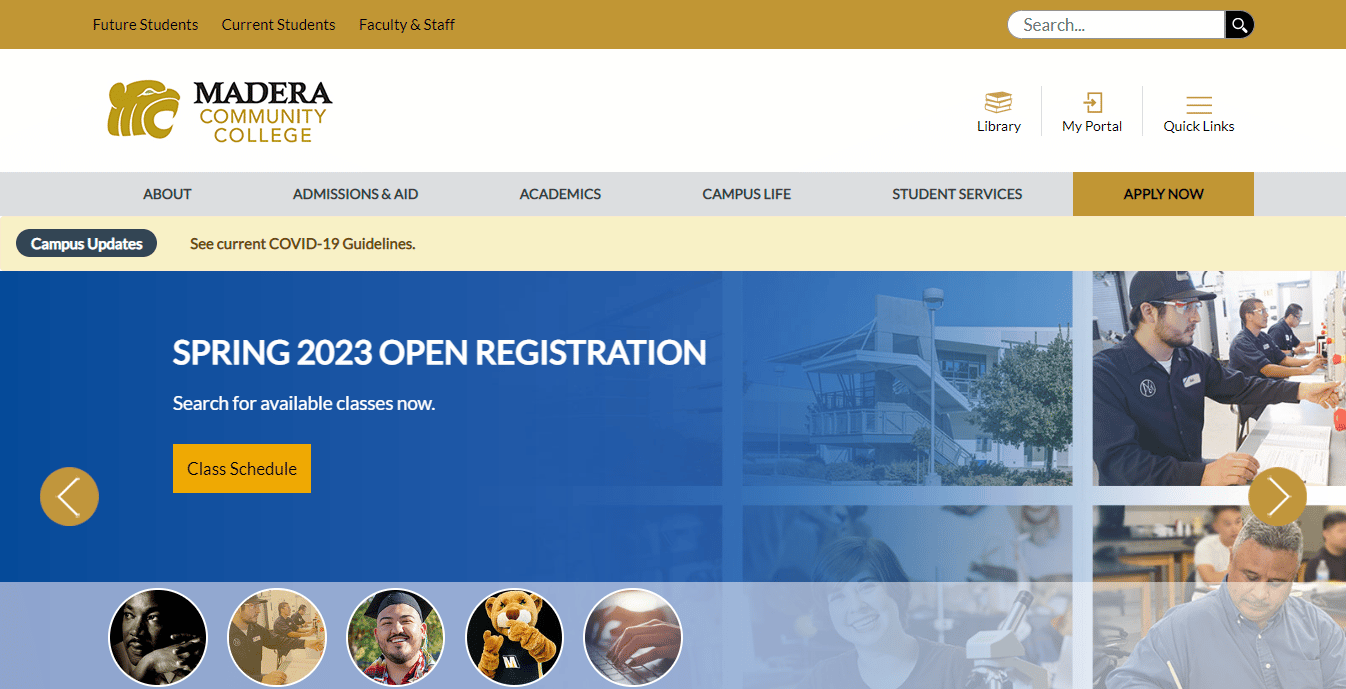This screenshot has height=689, width=1346.
Task: Open My Portal login icon
Action: pos(1092,111)
